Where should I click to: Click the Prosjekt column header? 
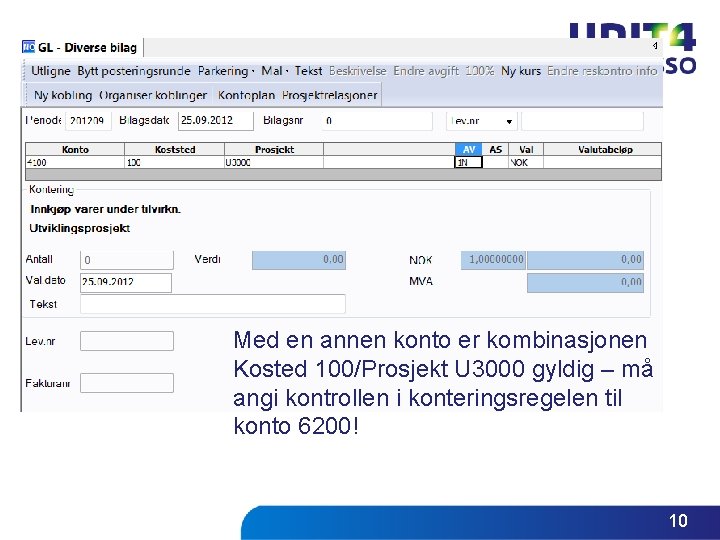point(274,150)
